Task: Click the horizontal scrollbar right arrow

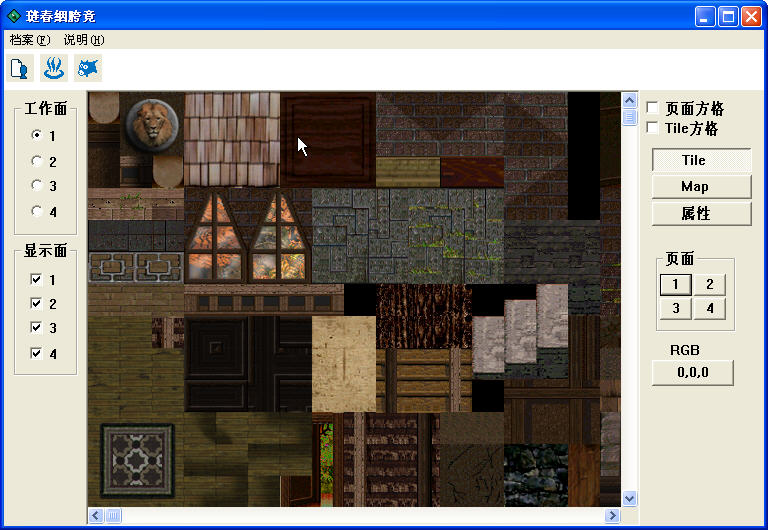Action: point(612,515)
